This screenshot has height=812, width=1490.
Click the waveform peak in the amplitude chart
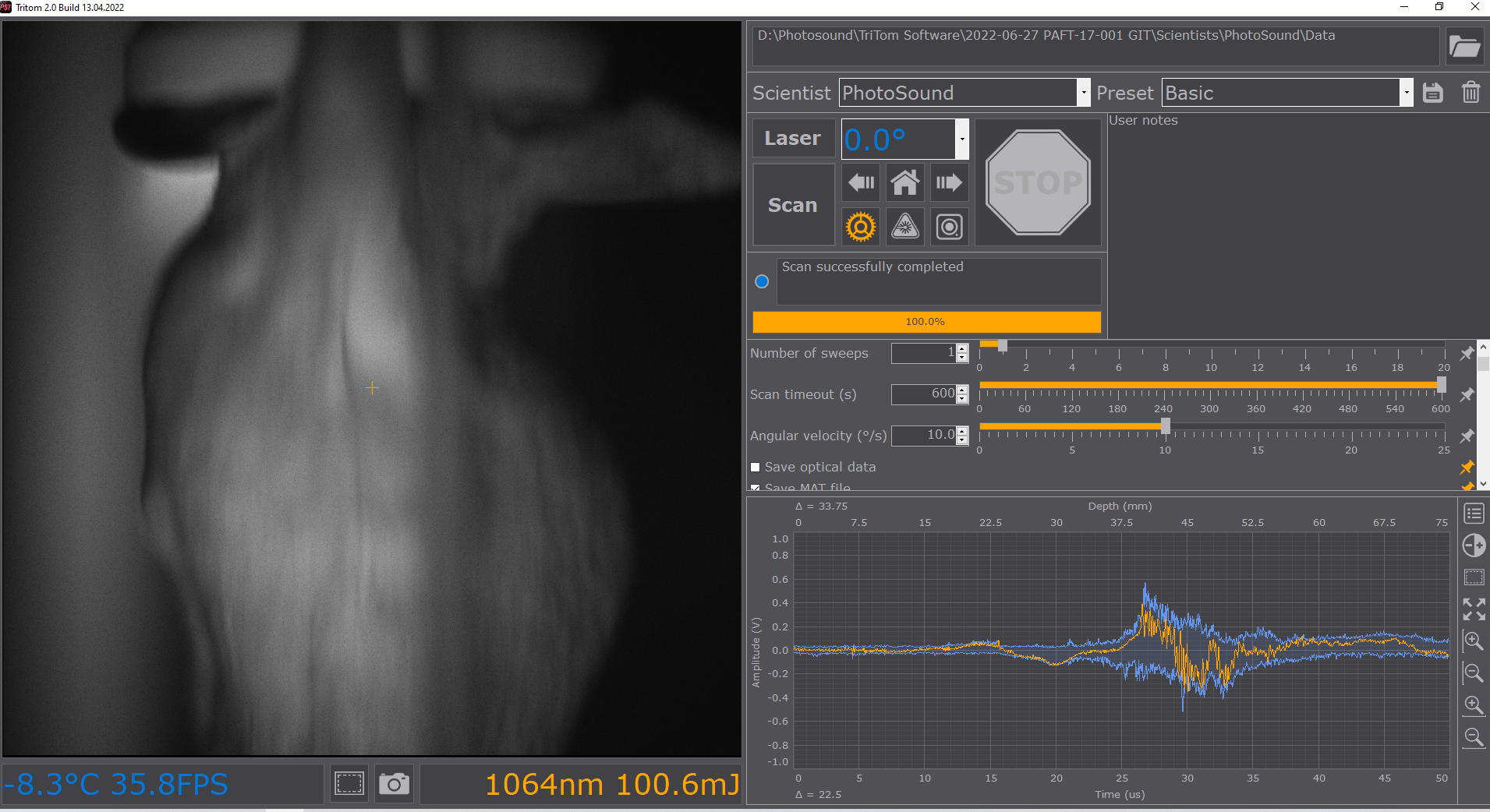[x=1145, y=586]
